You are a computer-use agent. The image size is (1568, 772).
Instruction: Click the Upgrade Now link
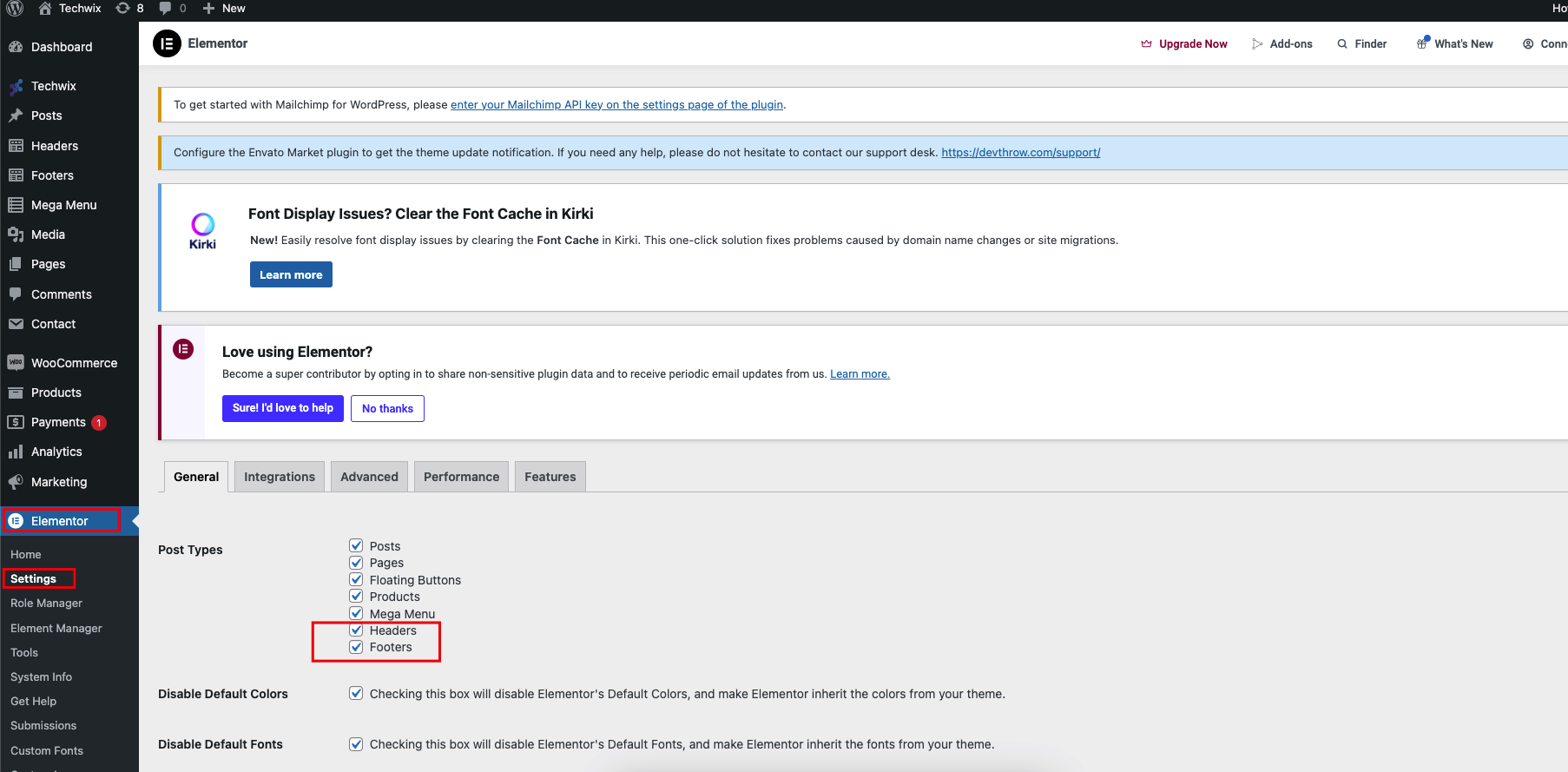pyautogui.click(x=1184, y=43)
